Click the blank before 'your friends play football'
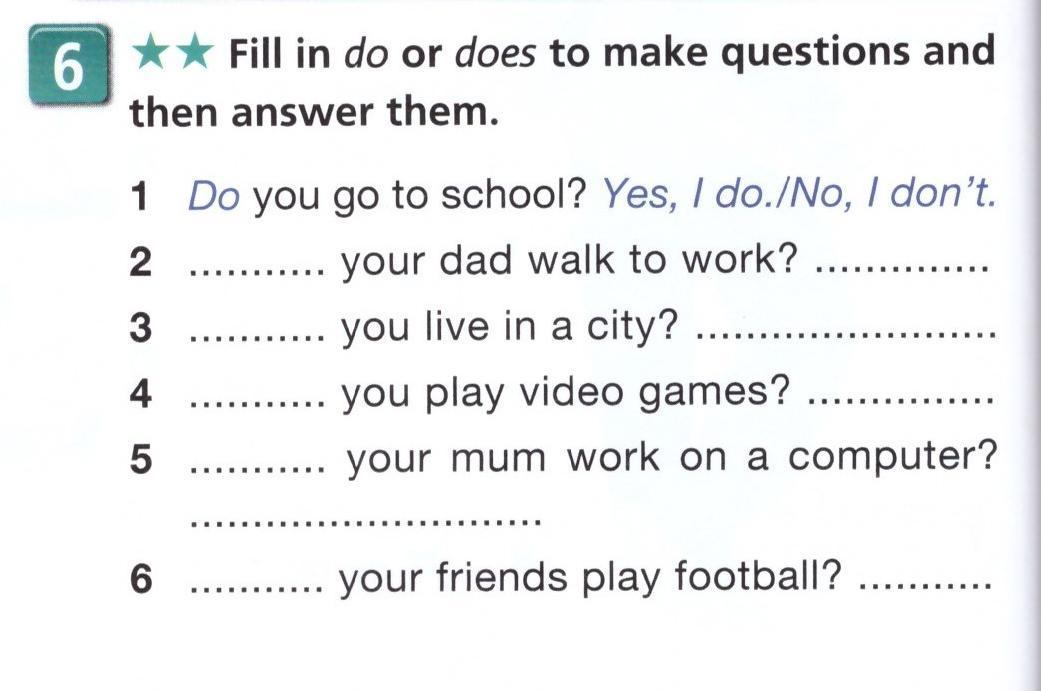 tap(255, 588)
